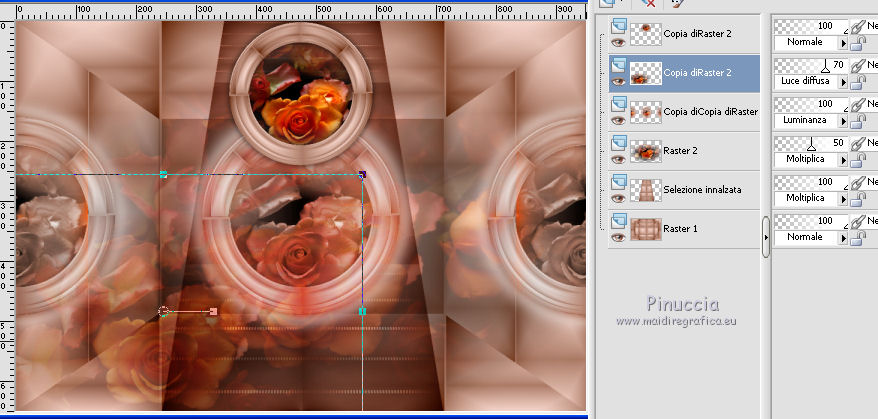The height and width of the screenshot is (419, 878).
Task: Toggle the padlock in the Luminanza row
Action: [x=856, y=122]
